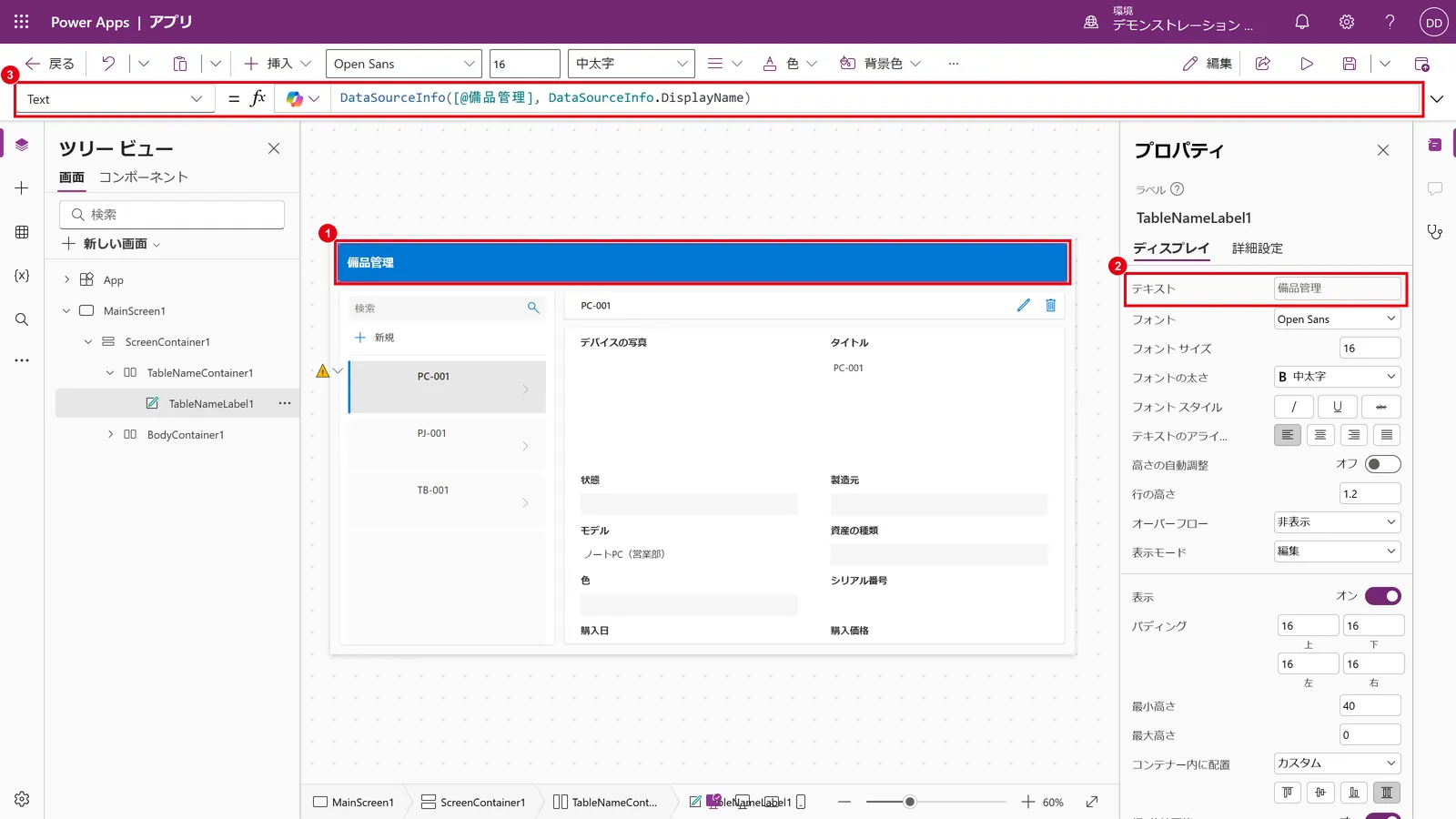The height and width of the screenshot is (819, 1456).
Task: Click the trash delete icon for PC-001
Action: (x=1050, y=306)
